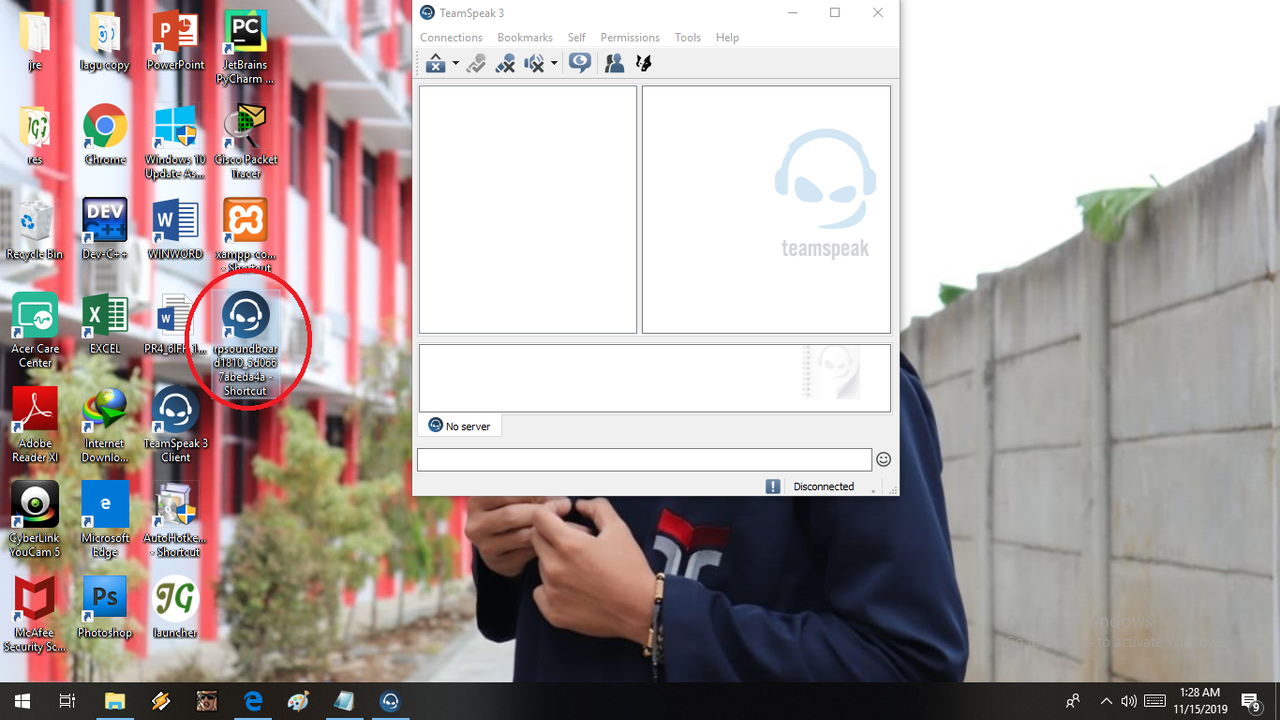Open File Explorer from the taskbar
The image size is (1280, 720).
tap(115, 701)
